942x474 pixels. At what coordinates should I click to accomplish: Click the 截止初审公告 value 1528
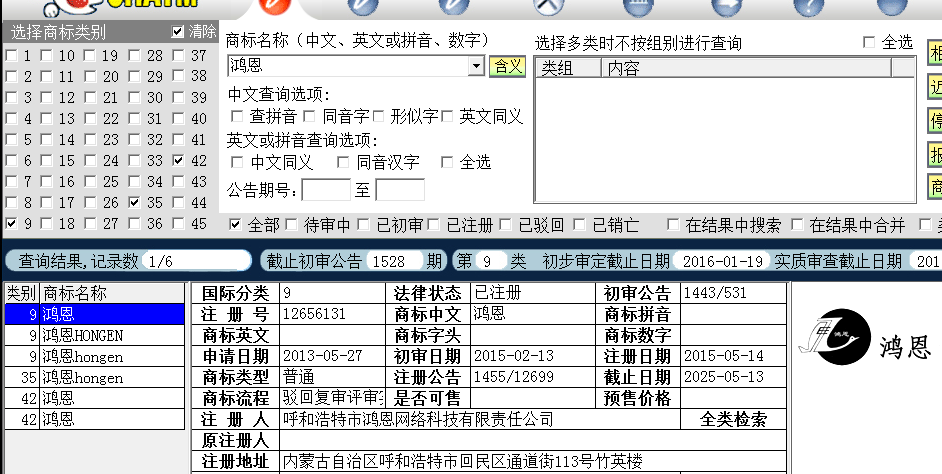[x=393, y=261]
